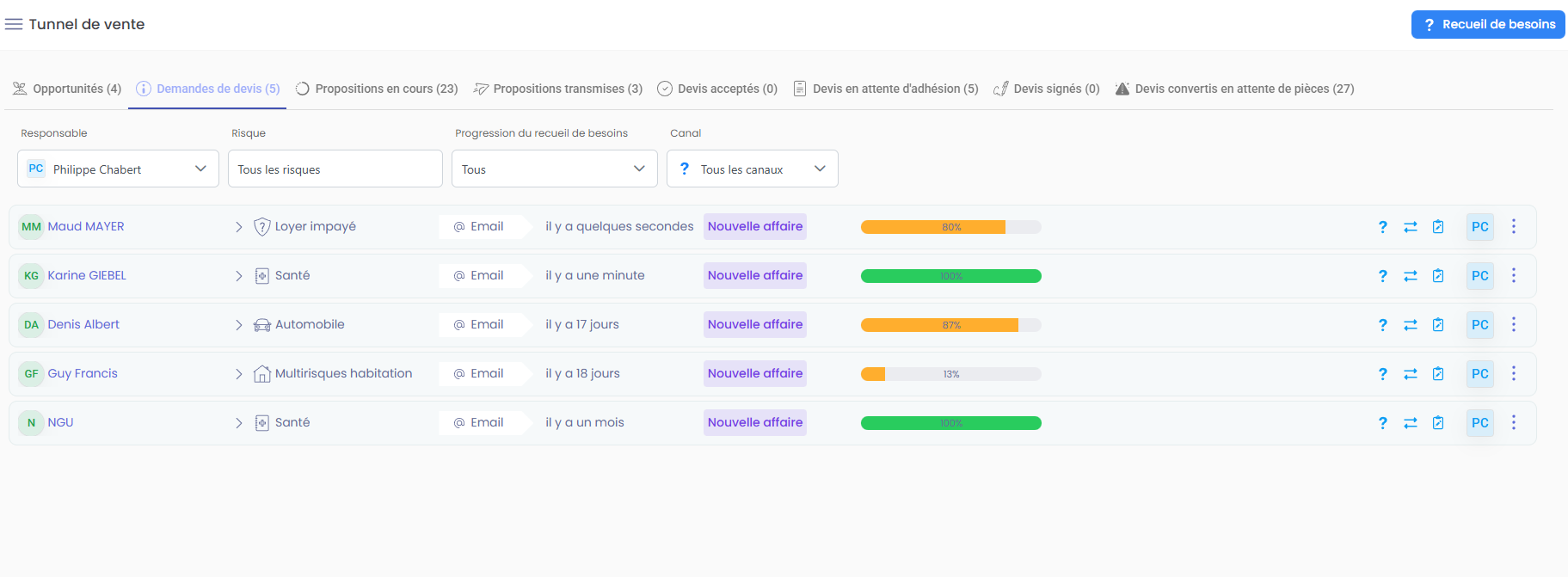This screenshot has height=577, width=1568.
Task: Open the Canal dropdown Tous les canaux
Action: [753, 169]
